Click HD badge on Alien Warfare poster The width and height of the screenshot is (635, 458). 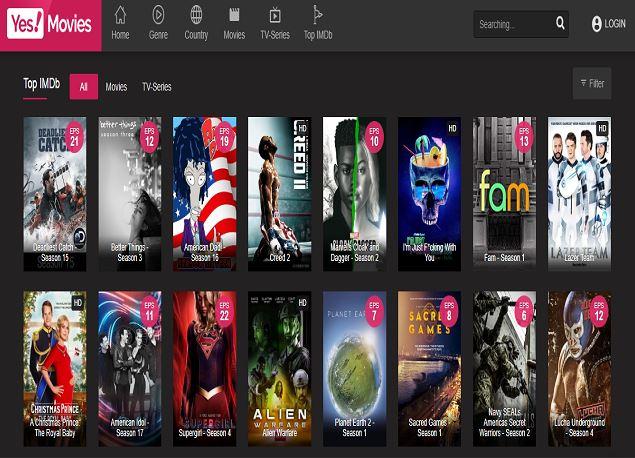[303, 303]
